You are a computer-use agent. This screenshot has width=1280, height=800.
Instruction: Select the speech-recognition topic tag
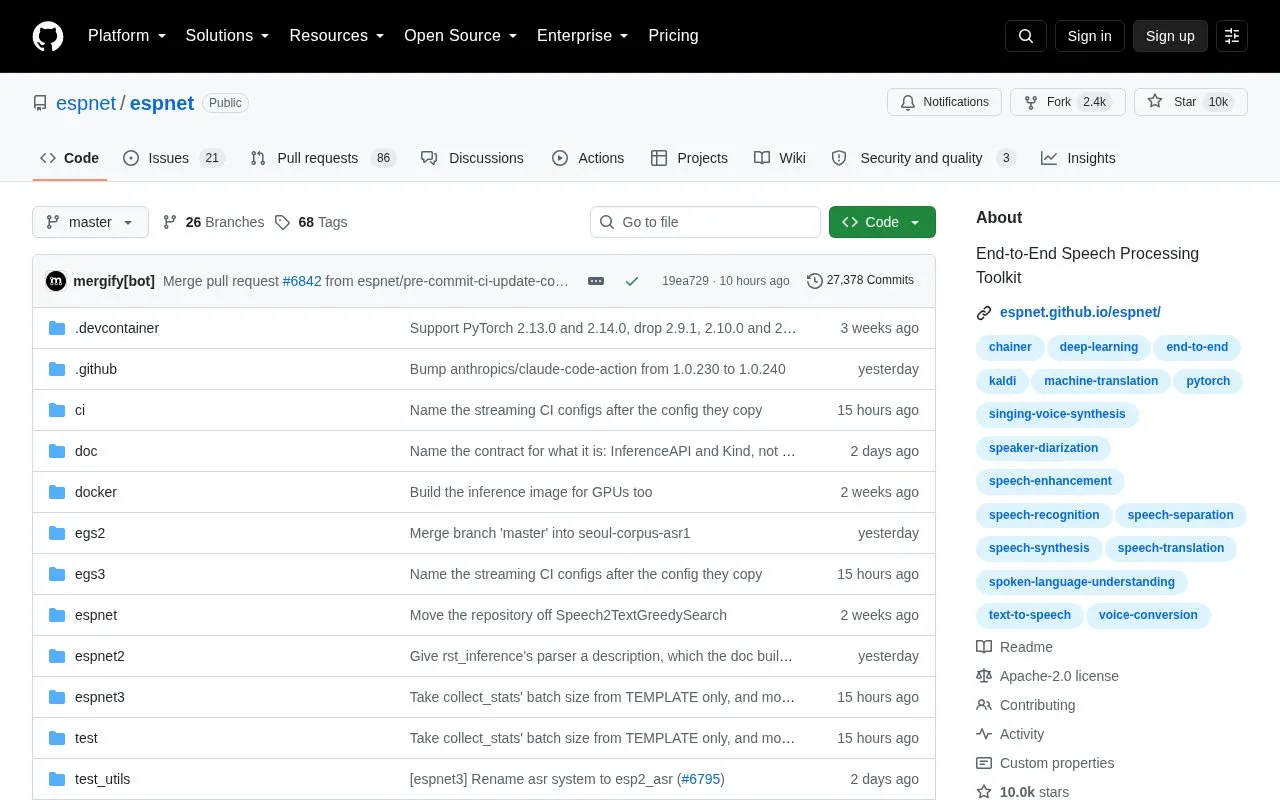pos(1044,515)
